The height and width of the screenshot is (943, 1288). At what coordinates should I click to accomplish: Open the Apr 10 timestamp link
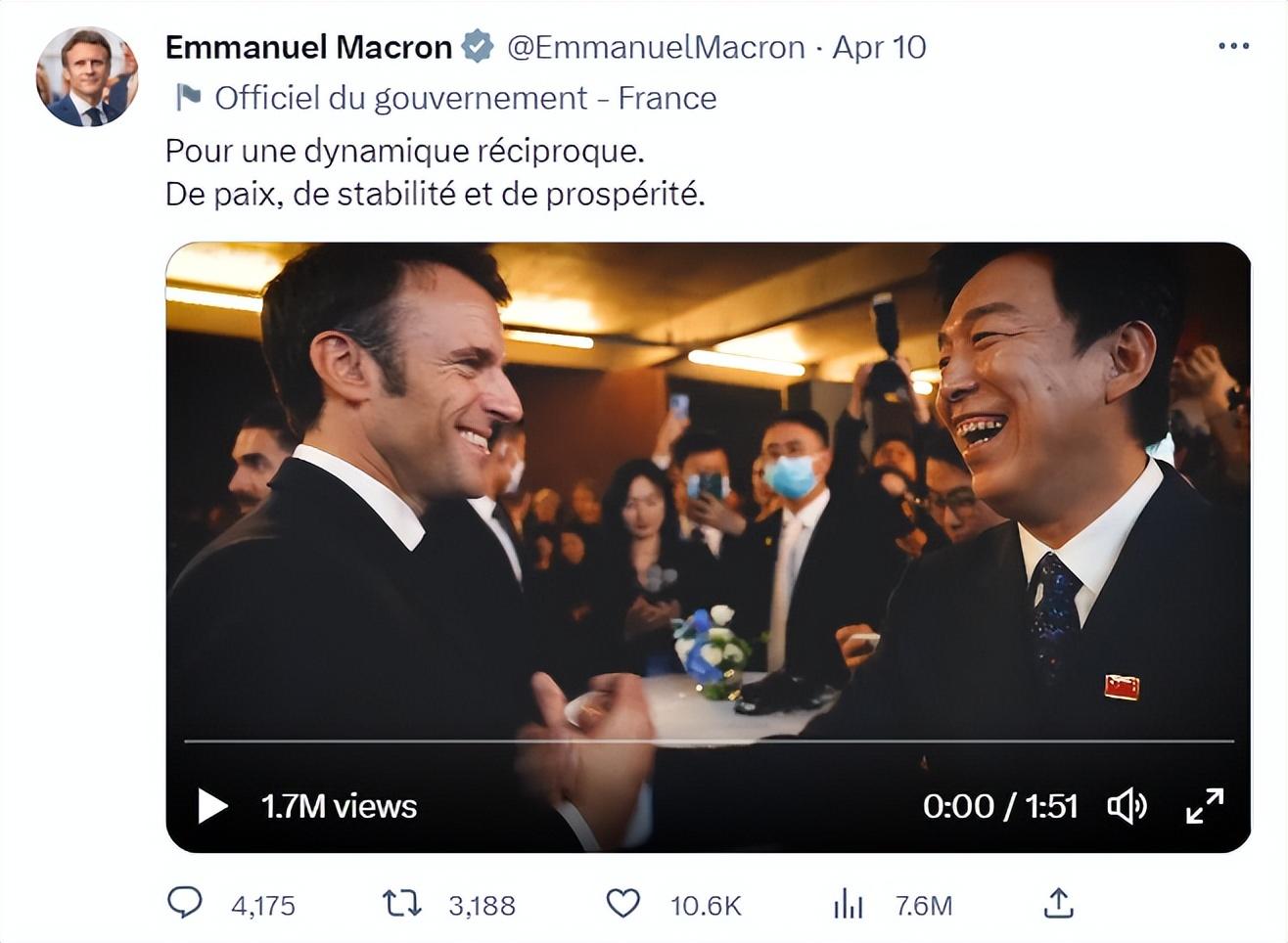click(x=879, y=47)
